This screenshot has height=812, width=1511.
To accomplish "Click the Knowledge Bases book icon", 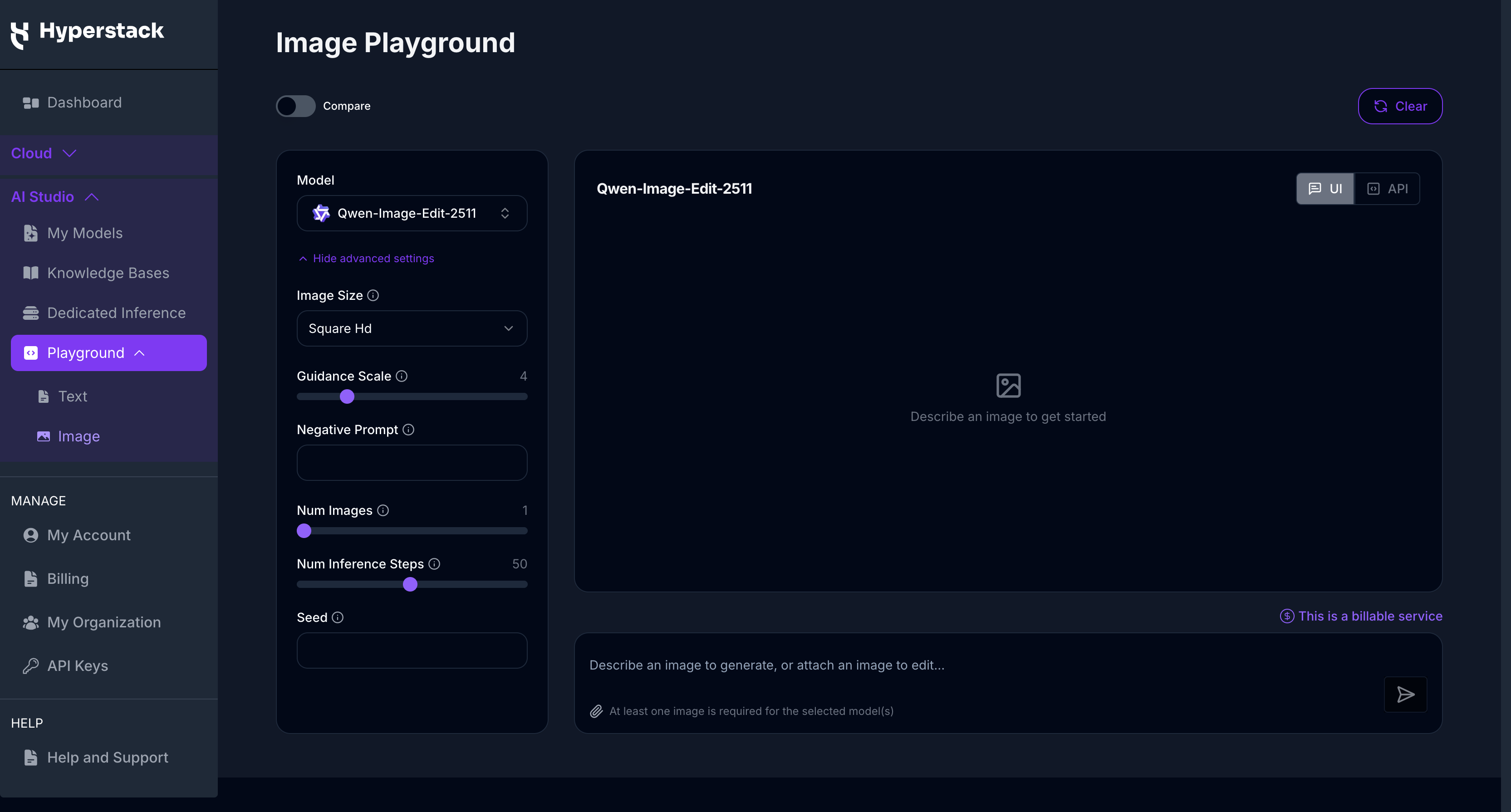I will [x=30, y=273].
